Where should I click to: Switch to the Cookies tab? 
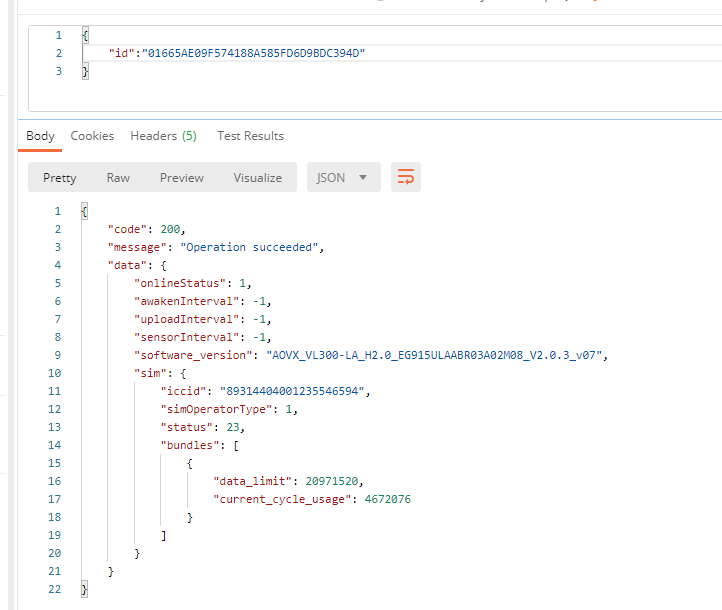(92, 136)
